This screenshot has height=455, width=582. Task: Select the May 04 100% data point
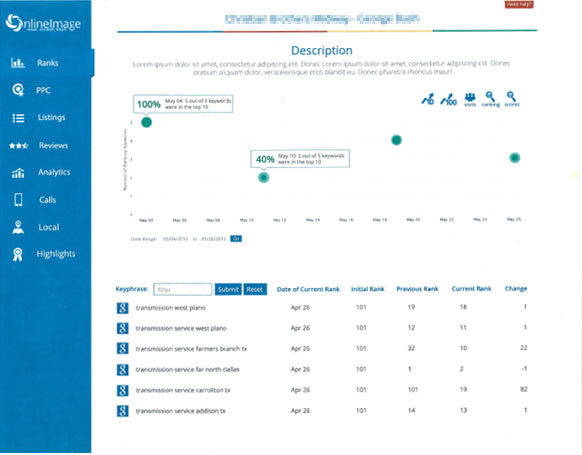(x=146, y=122)
